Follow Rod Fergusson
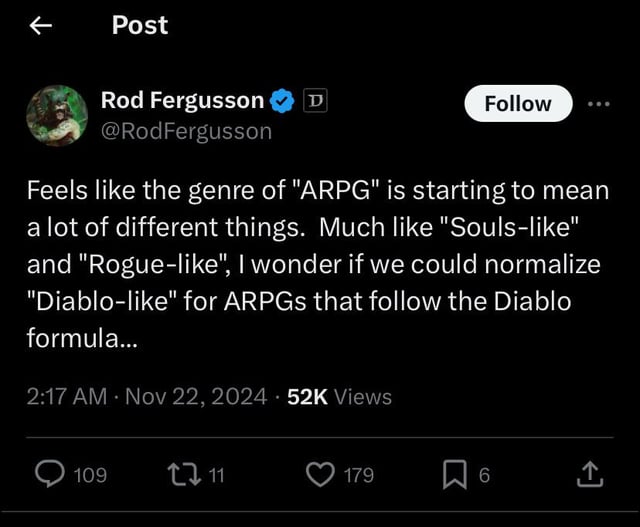The image size is (640, 527). pos(518,104)
